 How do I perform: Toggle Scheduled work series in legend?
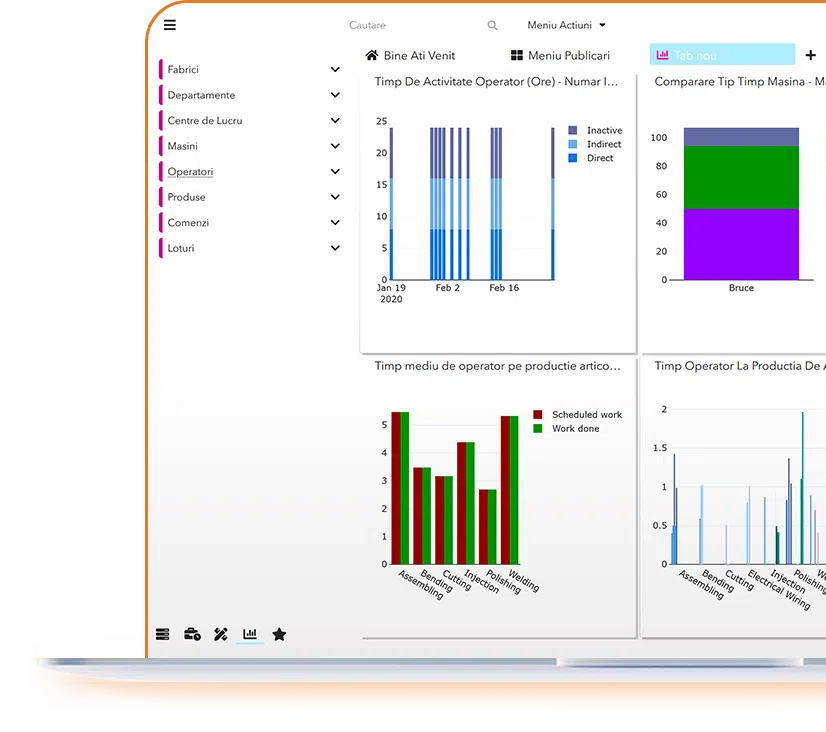(x=586, y=415)
